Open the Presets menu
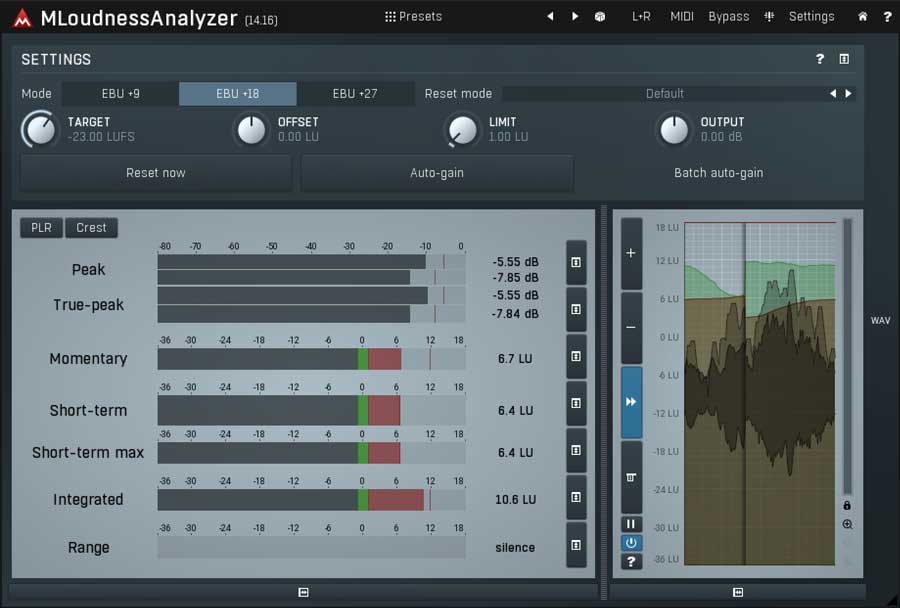 413,17
